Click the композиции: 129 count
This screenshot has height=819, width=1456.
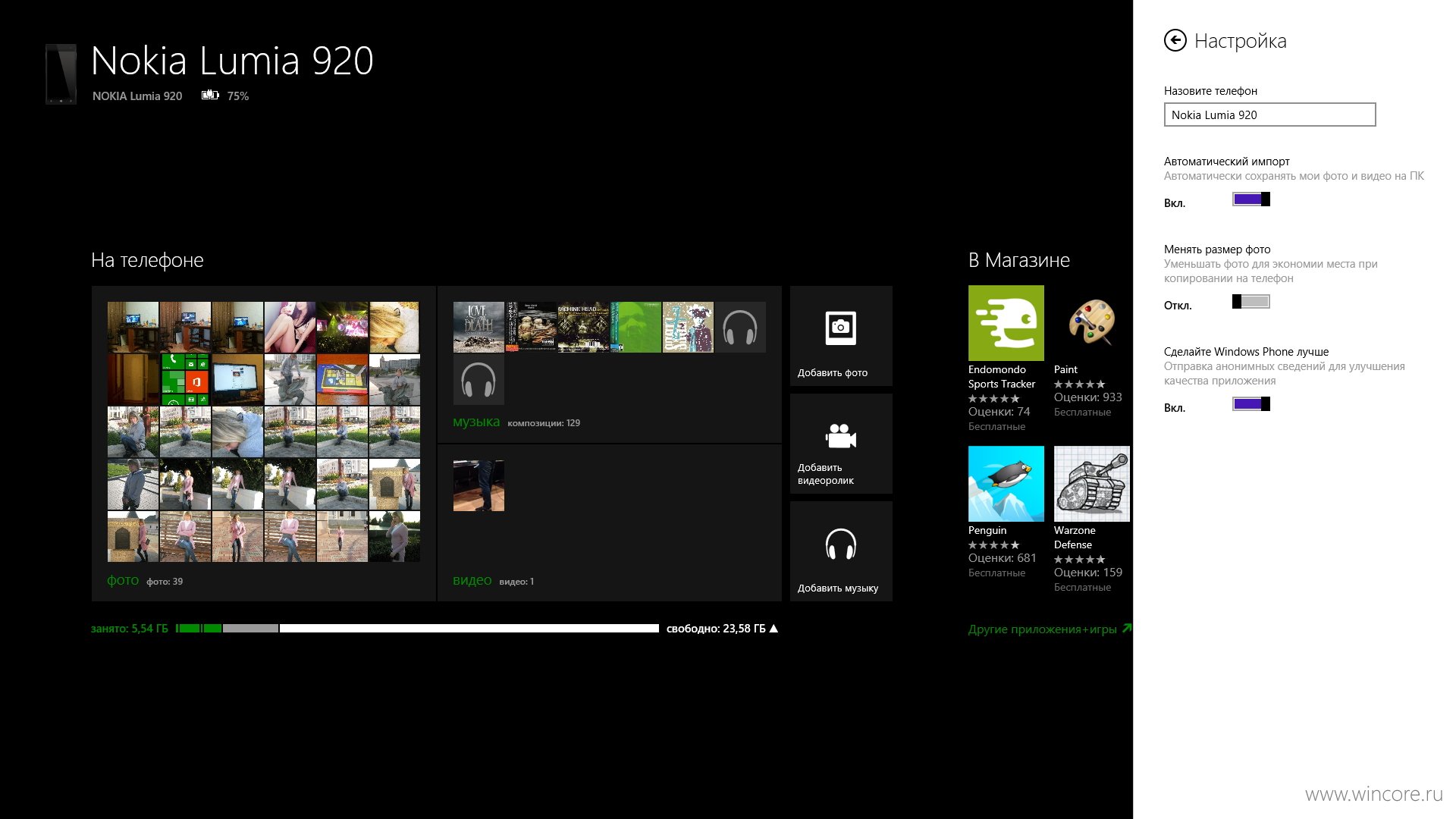point(544,423)
